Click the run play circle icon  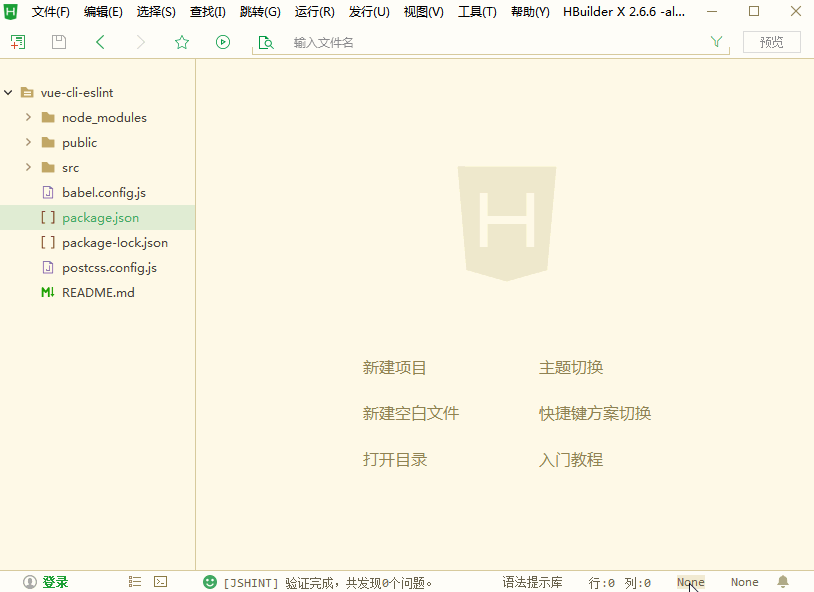(223, 42)
